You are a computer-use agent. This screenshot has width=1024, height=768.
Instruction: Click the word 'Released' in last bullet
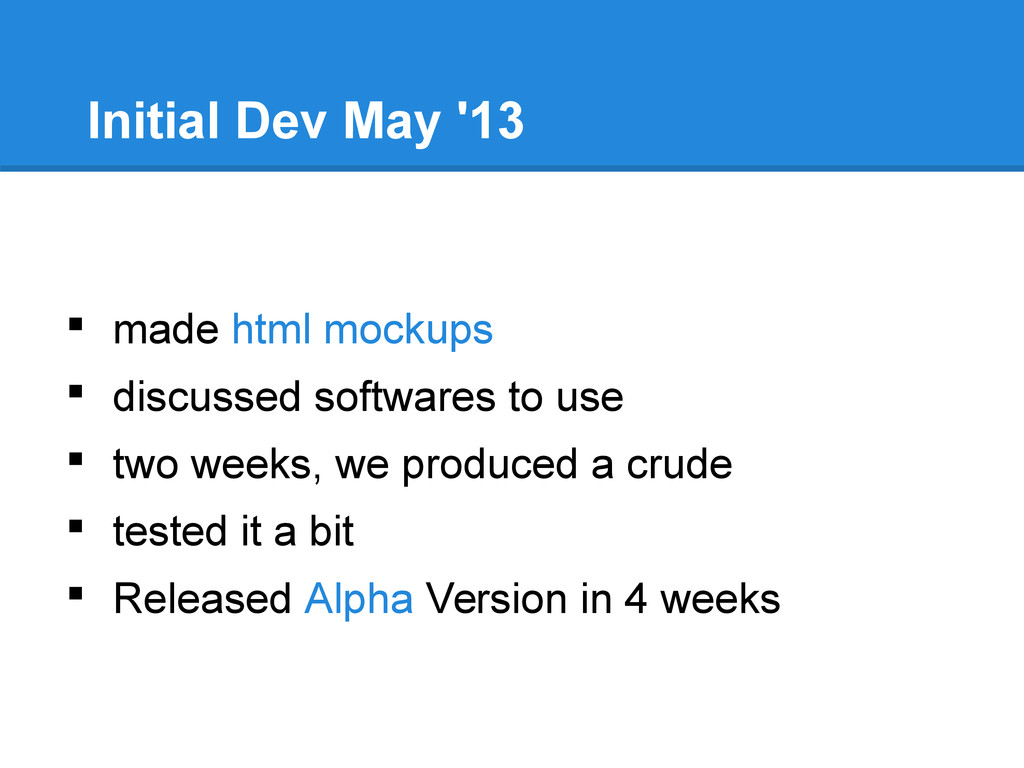pos(202,598)
